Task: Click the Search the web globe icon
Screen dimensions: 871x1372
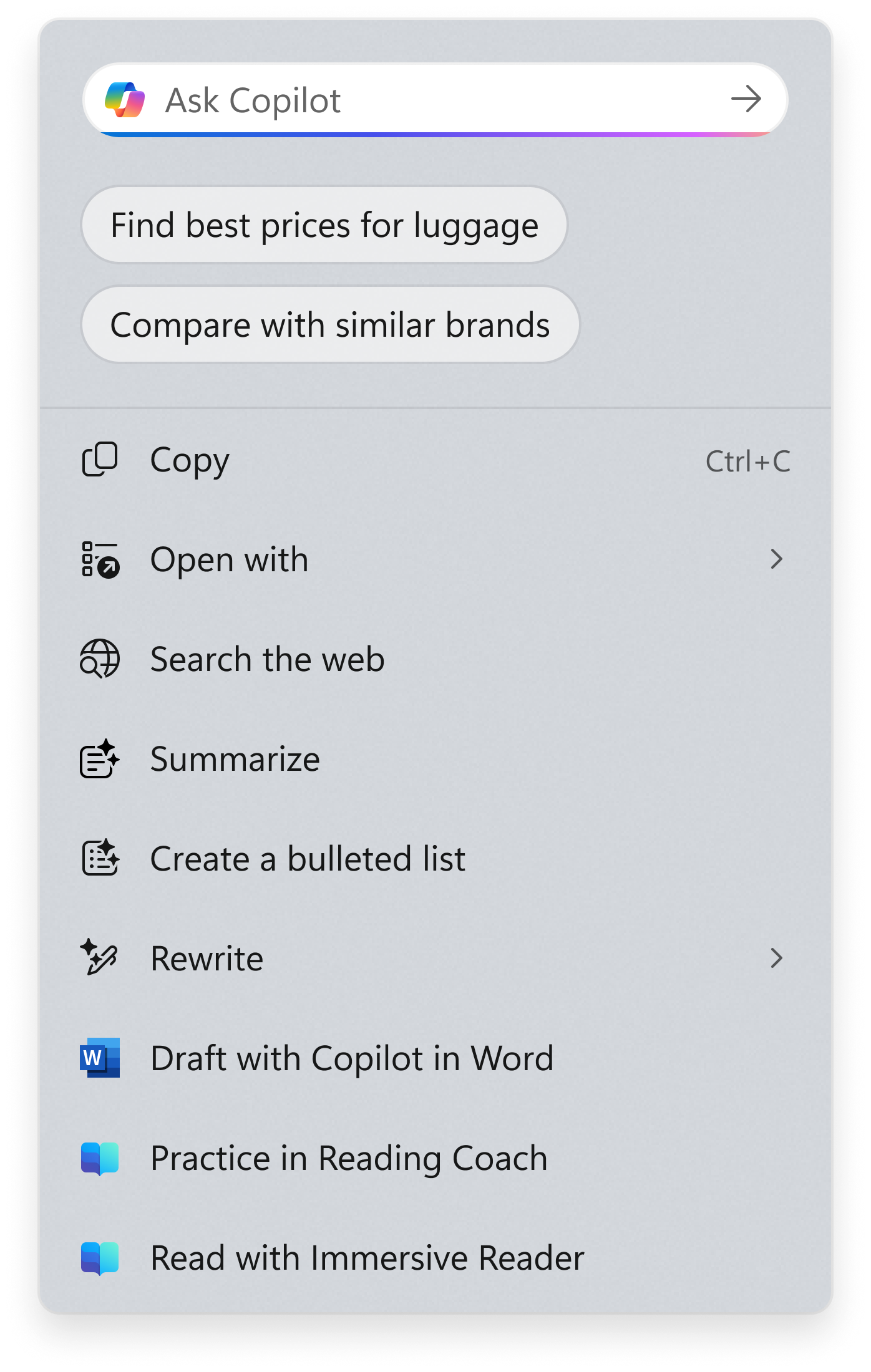Action: click(100, 659)
